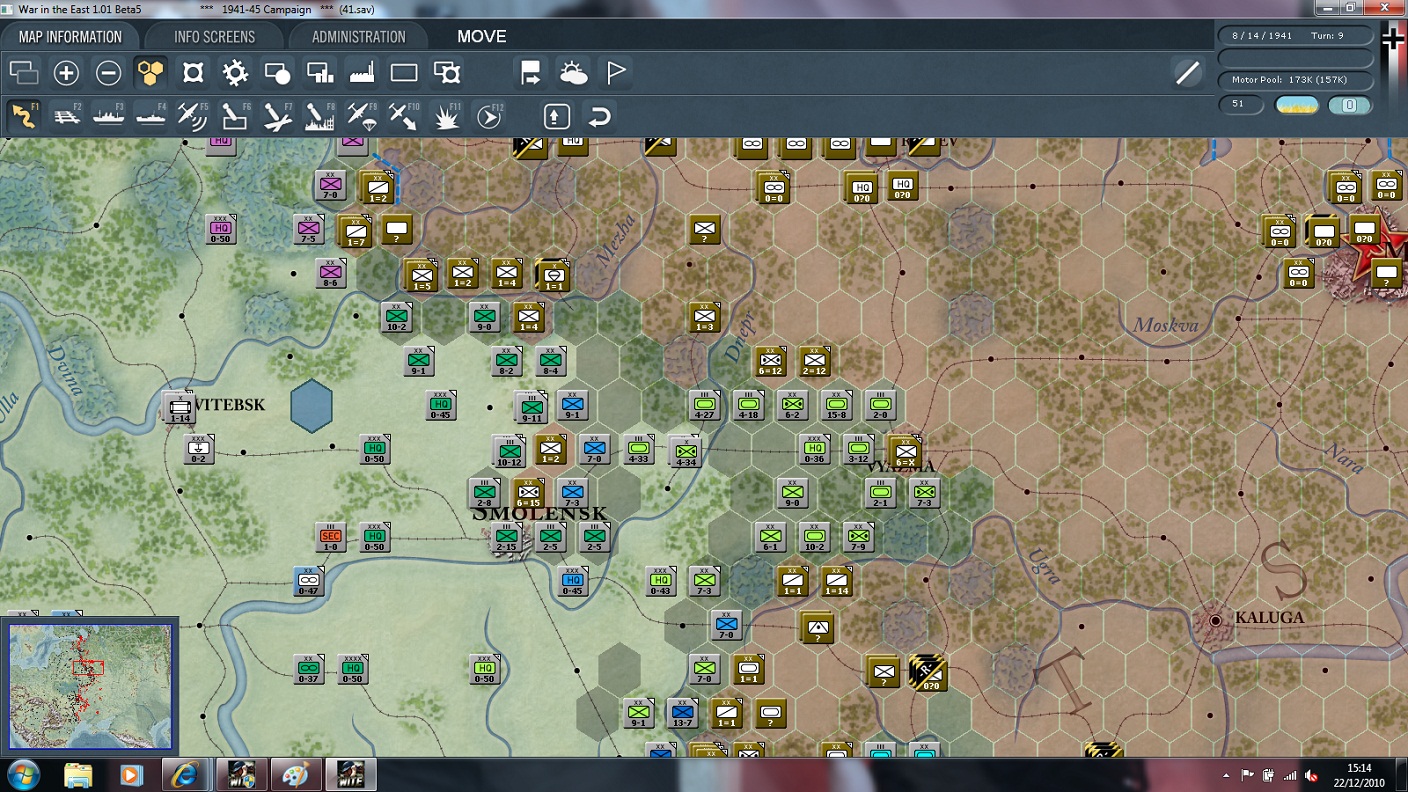Screen dimensions: 1408x792
Task: Click the gear icon in map toolbar
Action: click(x=235, y=73)
